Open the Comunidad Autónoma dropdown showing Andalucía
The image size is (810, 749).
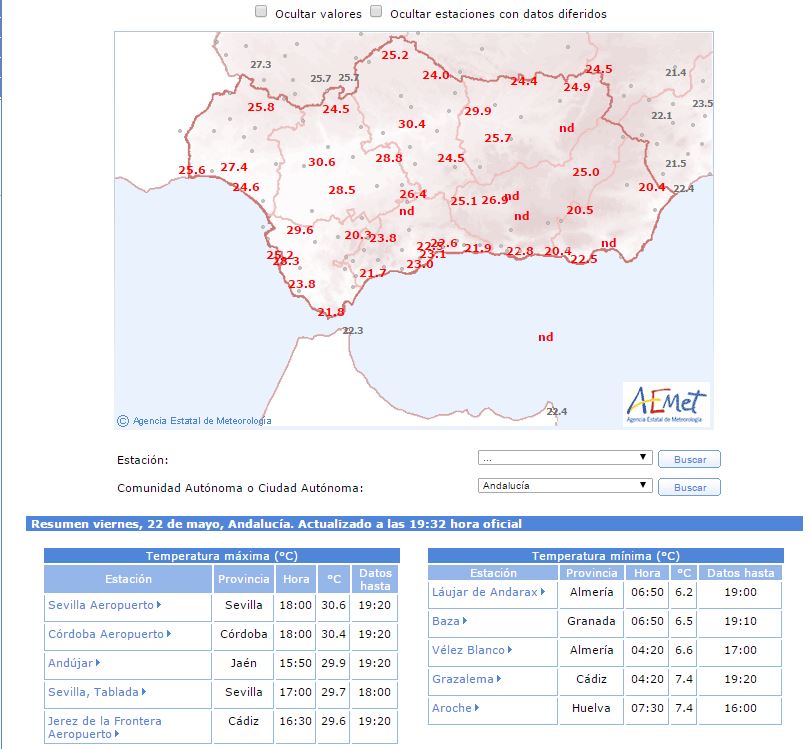point(565,486)
